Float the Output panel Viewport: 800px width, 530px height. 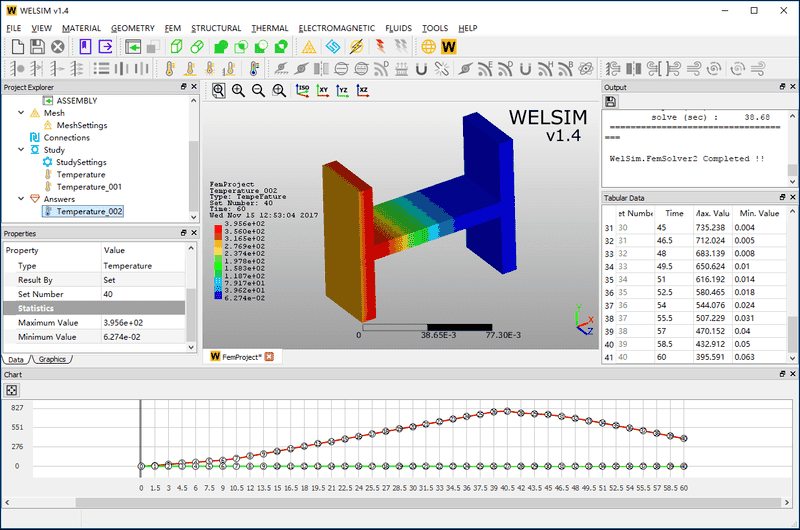tap(781, 87)
